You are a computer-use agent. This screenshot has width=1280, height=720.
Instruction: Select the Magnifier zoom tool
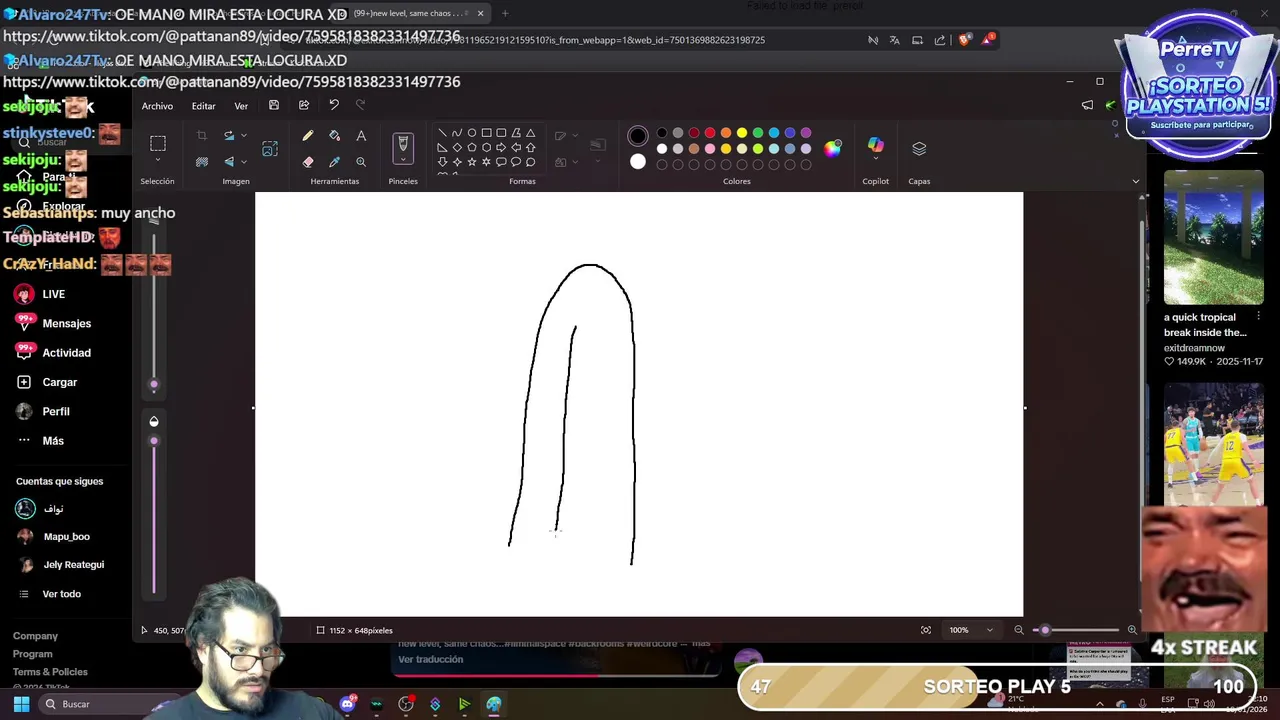[x=361, y=162]
